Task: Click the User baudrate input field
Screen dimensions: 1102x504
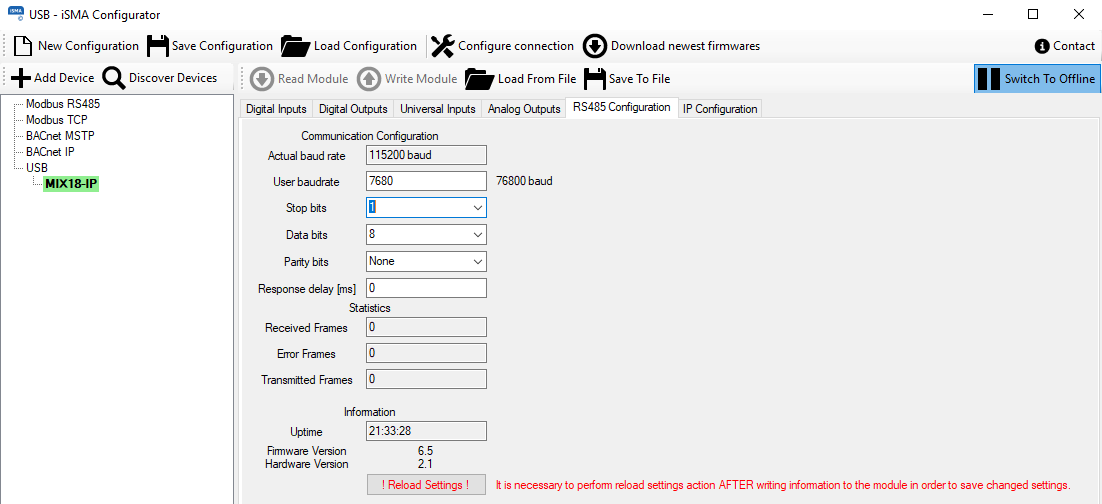Action: coord(426,181)
